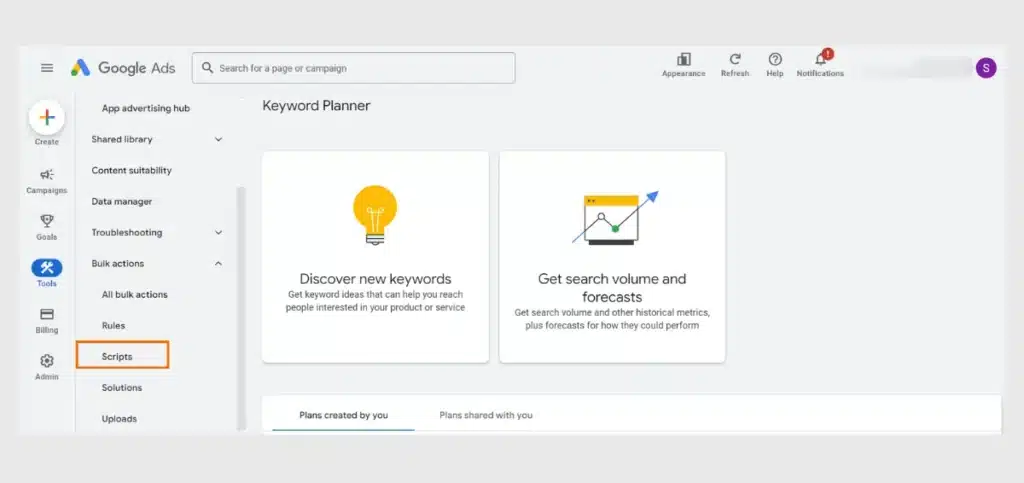Open Rules under Bulk actions
The width and height of the screenshot is (1024, 483).
point(113,326)
